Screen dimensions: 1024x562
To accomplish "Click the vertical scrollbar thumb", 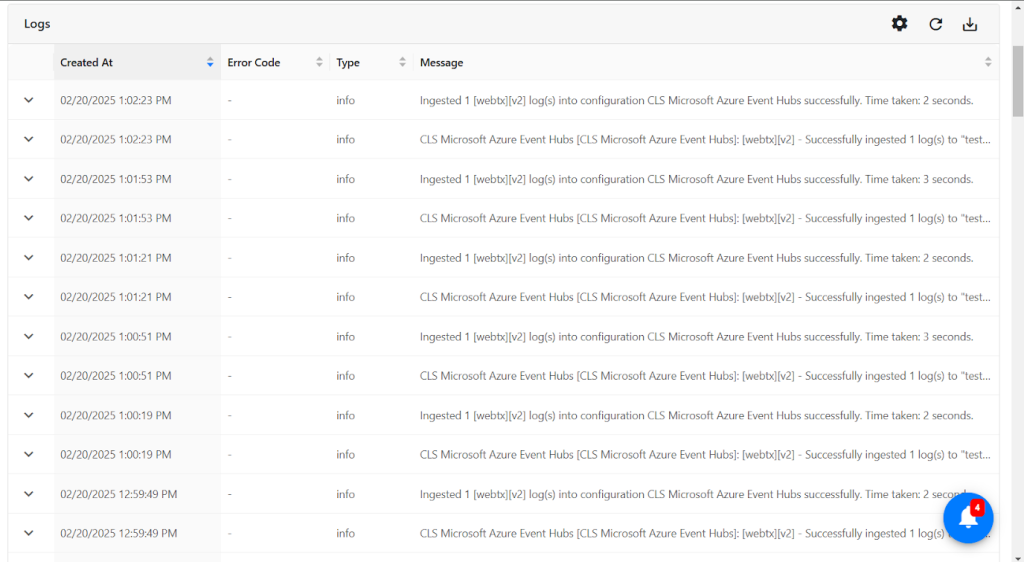I will click(x=1017, y=82).
